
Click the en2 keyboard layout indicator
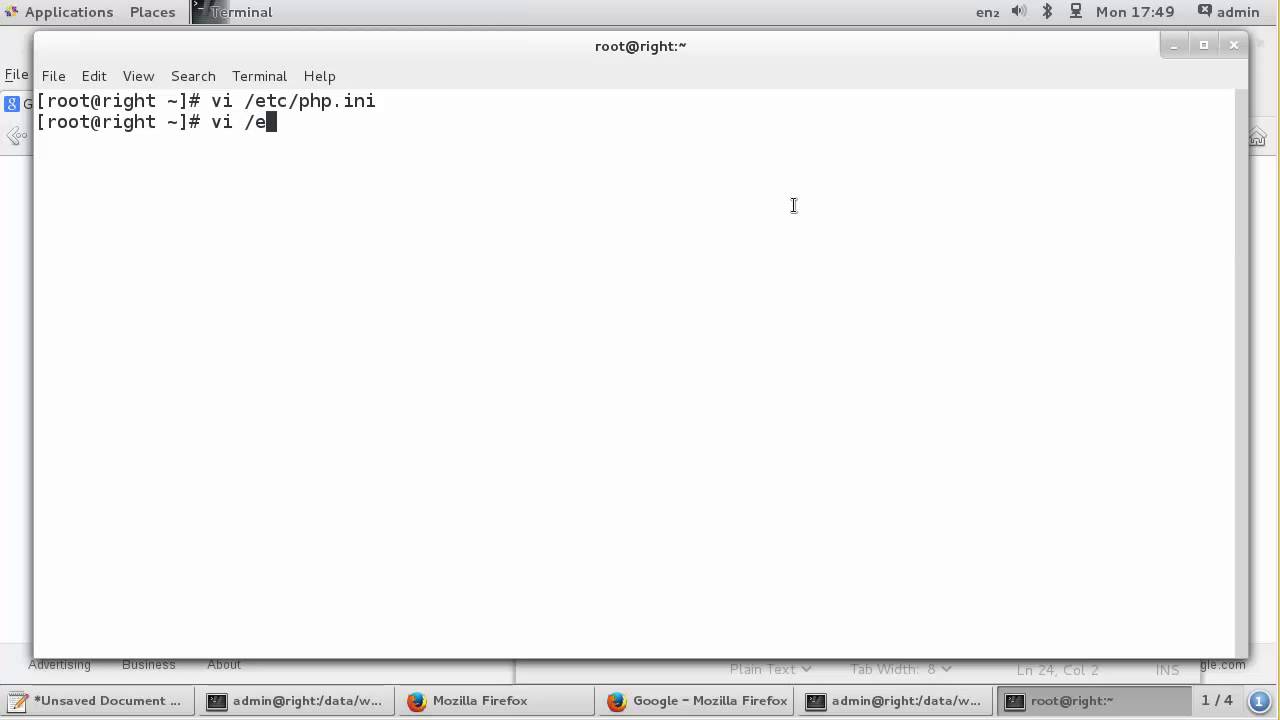click(x=987, y=12)
